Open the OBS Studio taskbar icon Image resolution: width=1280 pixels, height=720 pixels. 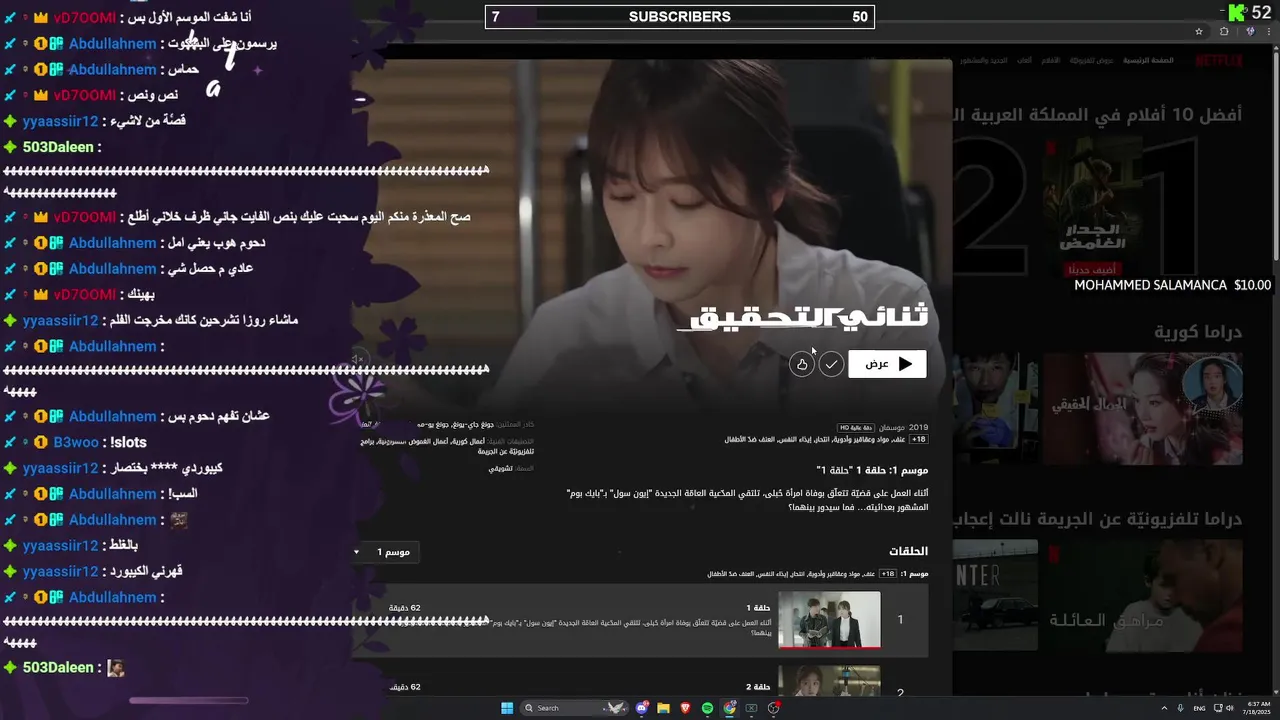coord(773,708)
